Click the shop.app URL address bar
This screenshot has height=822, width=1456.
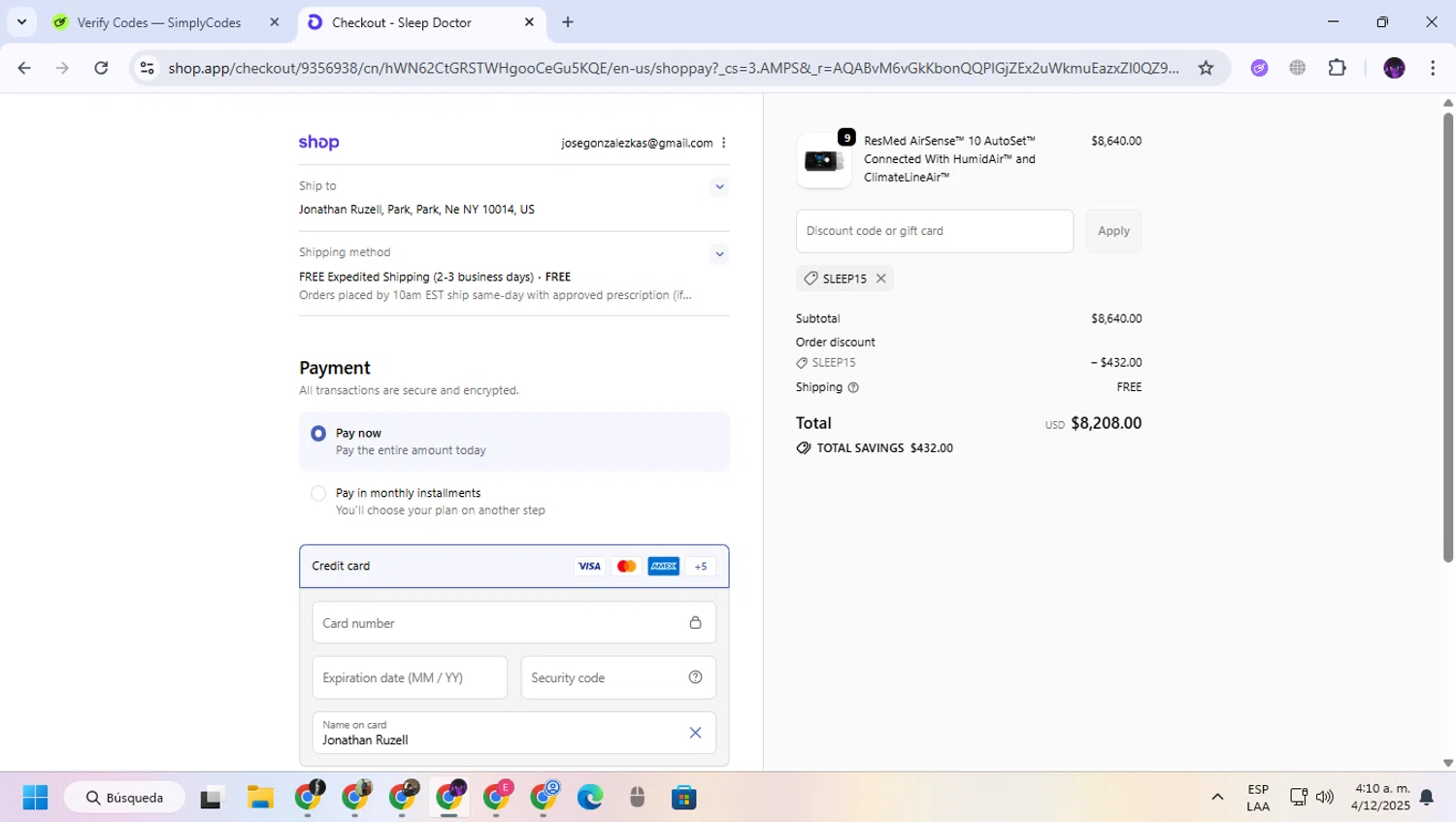pos(674,68)
